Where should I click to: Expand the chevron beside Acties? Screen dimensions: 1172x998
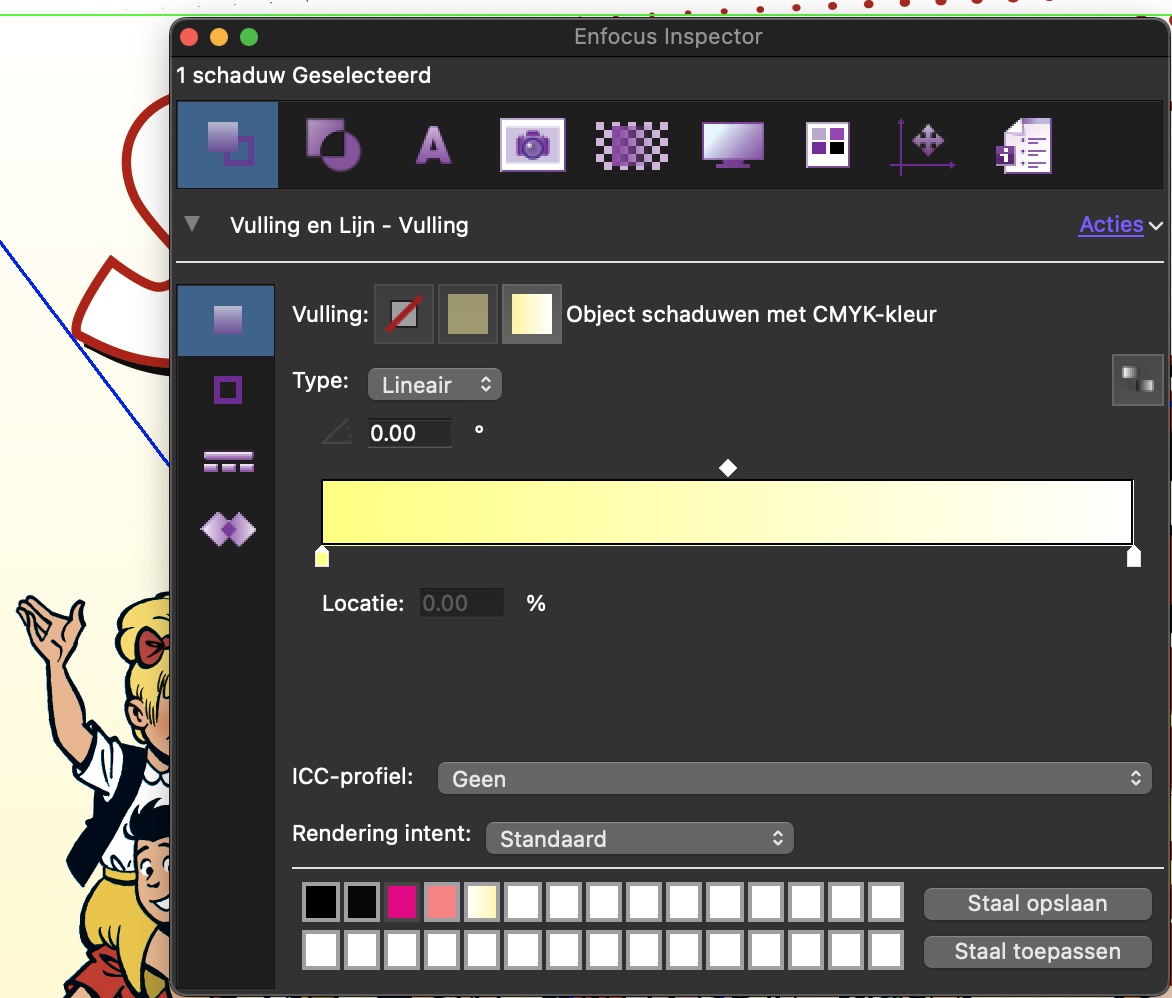click(x=1156, y=225)
